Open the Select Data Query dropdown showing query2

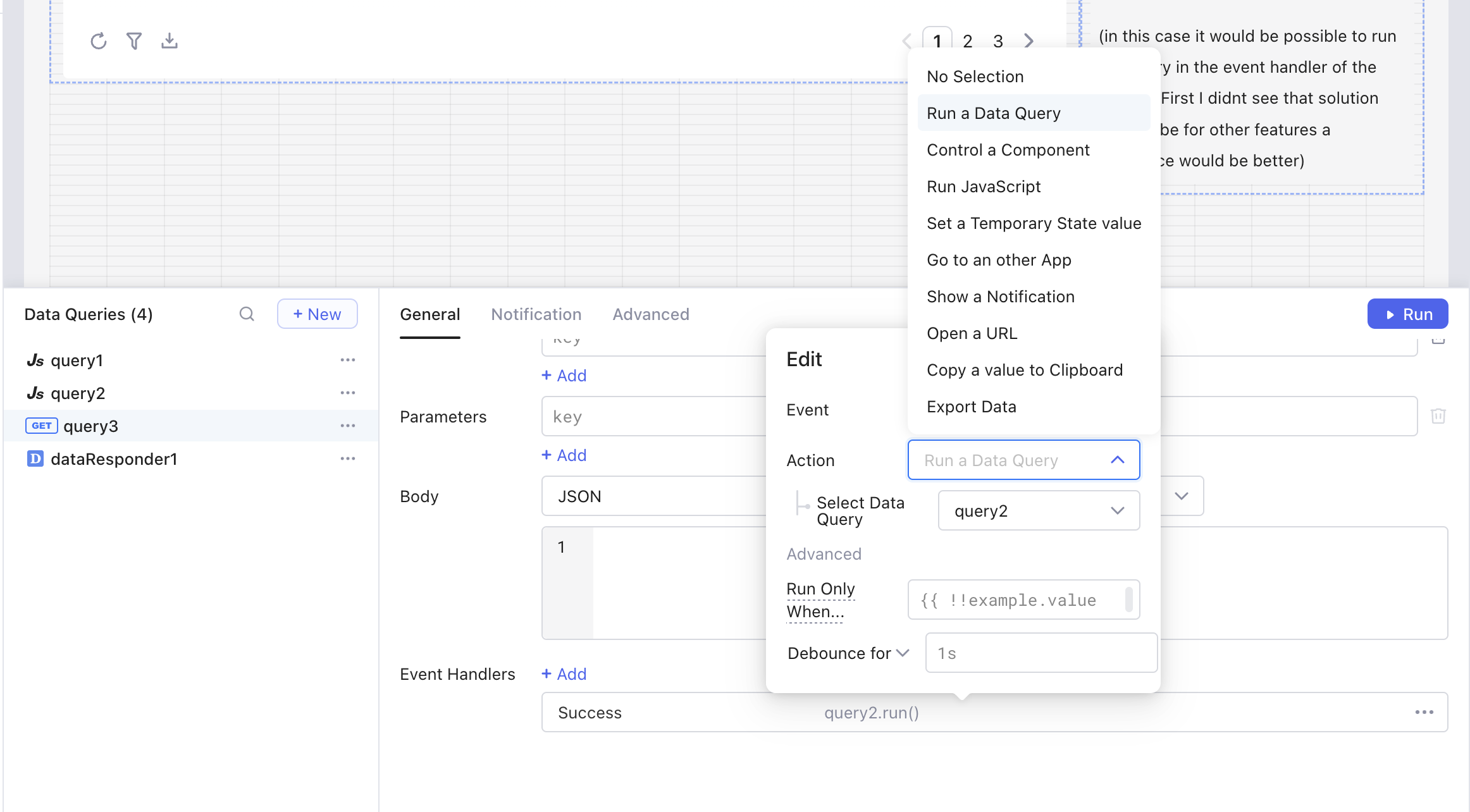1038,510
